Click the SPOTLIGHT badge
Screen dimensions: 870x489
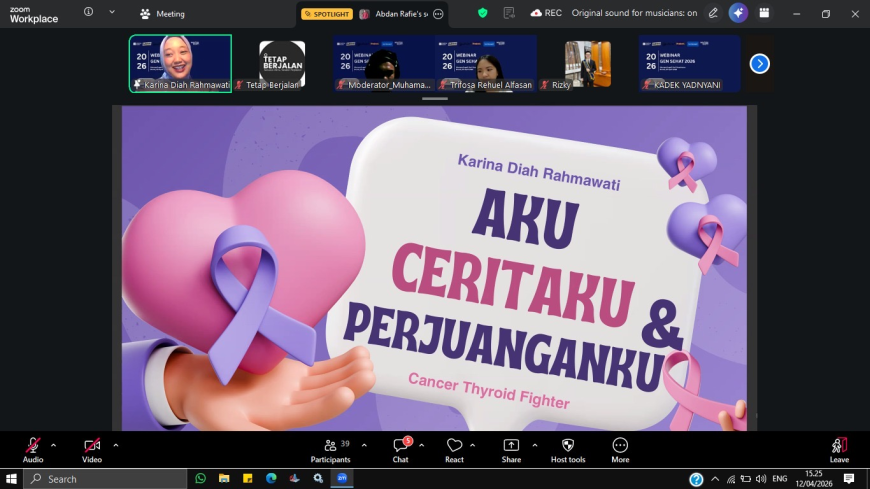click(x=327, y=14)
